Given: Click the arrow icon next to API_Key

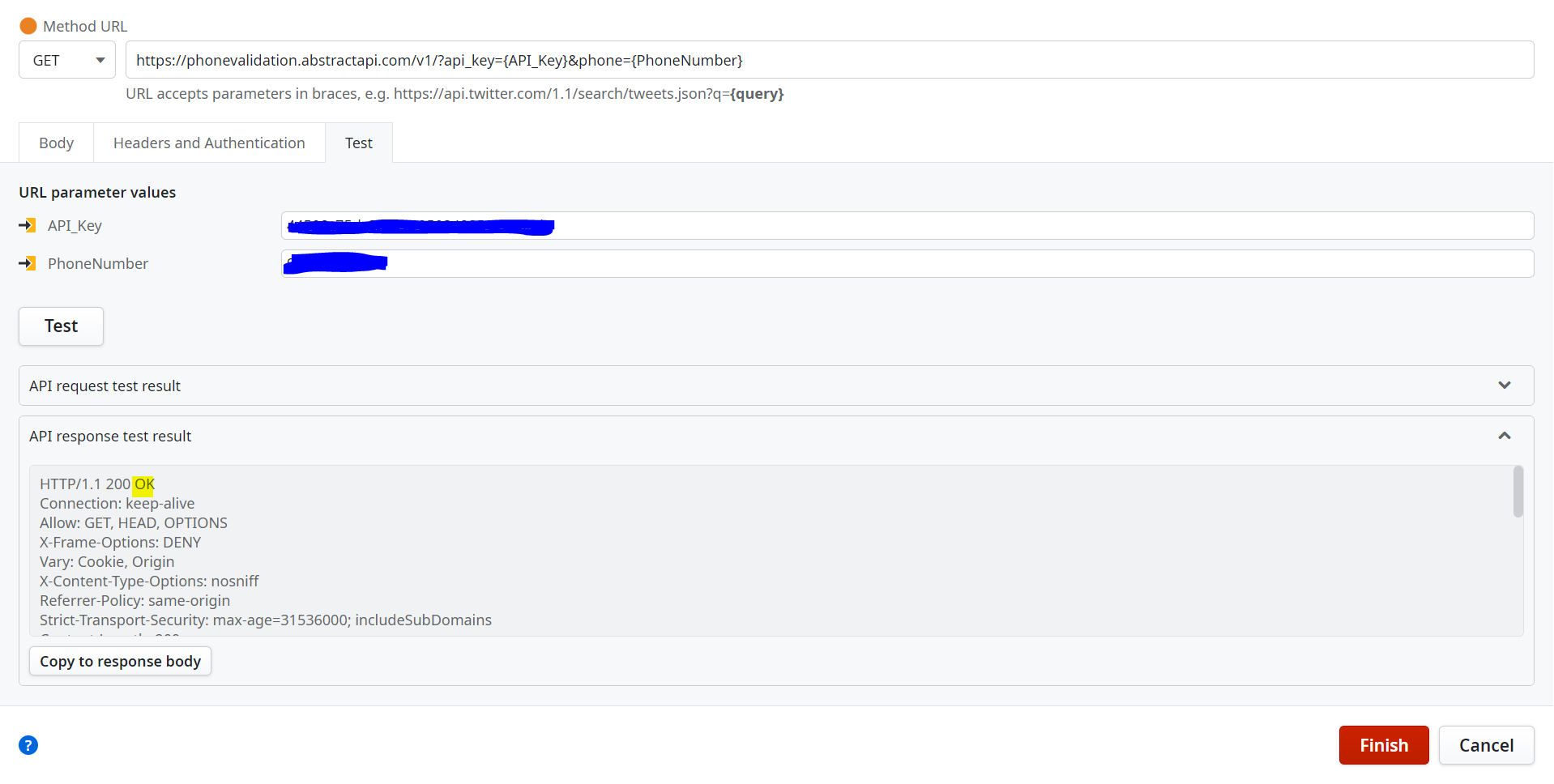Looking at the screenshot, I should 28,225.
